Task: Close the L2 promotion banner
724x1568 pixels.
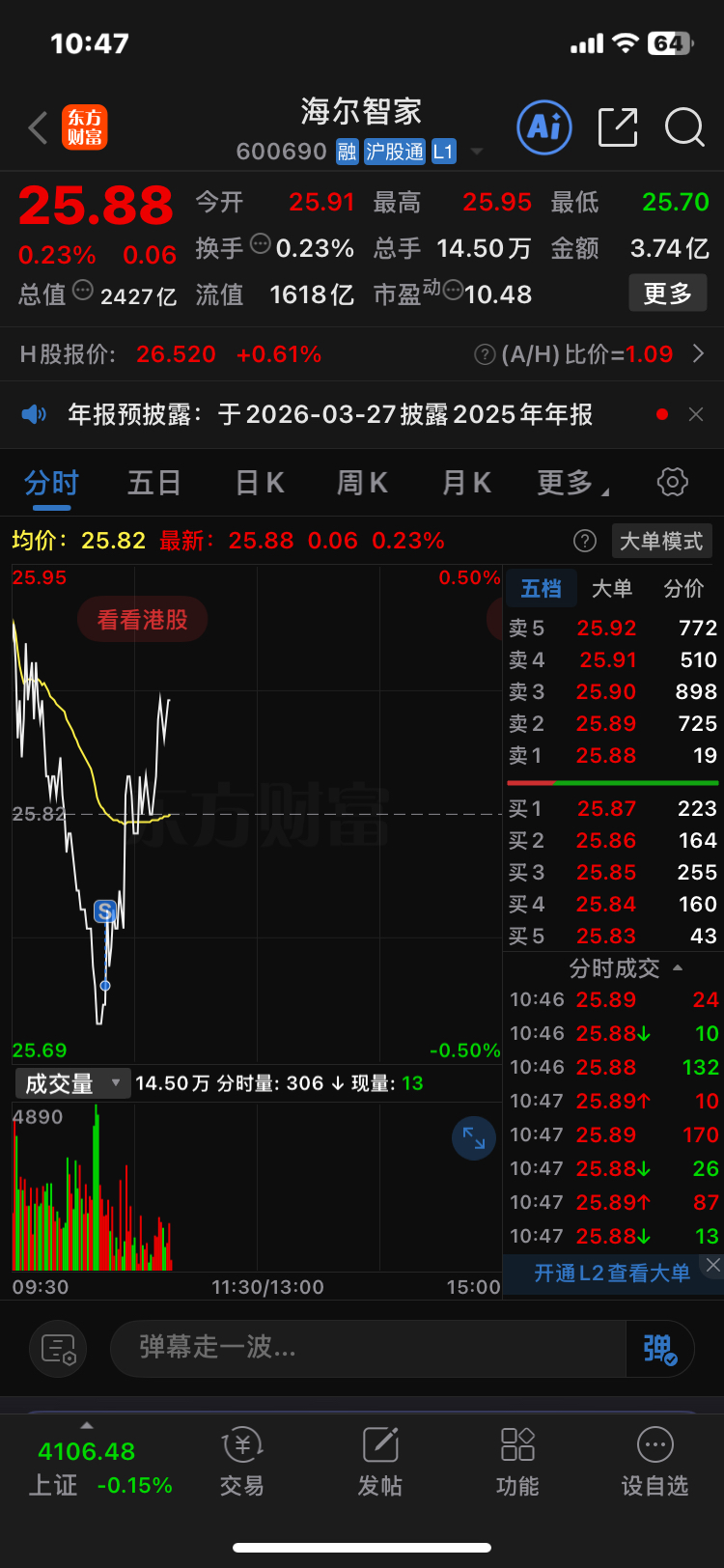Action: click(x=712, y=1265)
